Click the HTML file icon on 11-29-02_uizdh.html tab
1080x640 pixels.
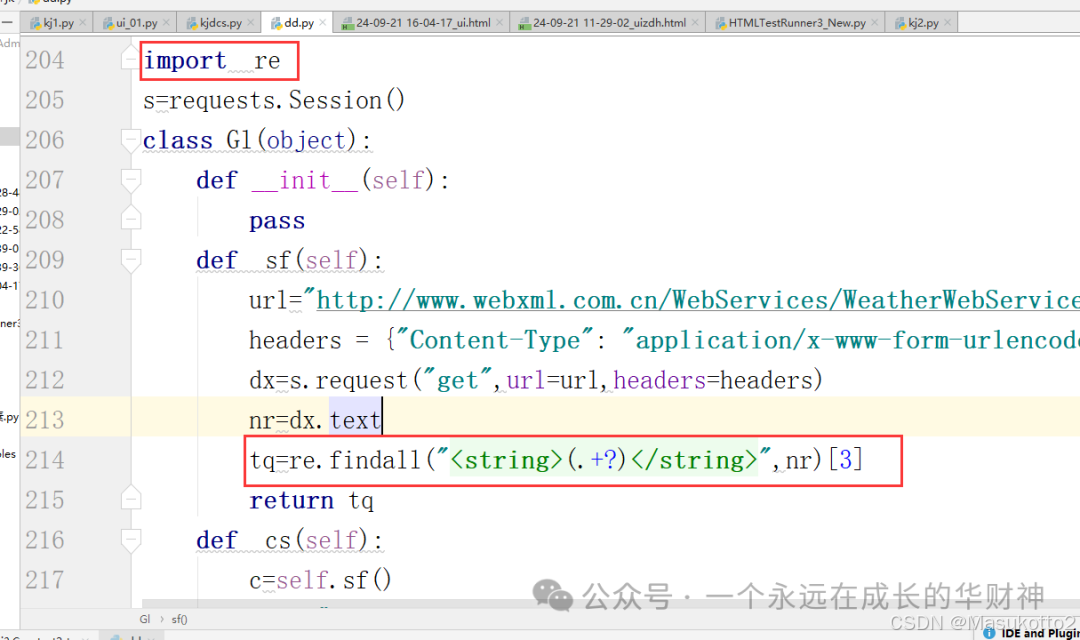525,23
